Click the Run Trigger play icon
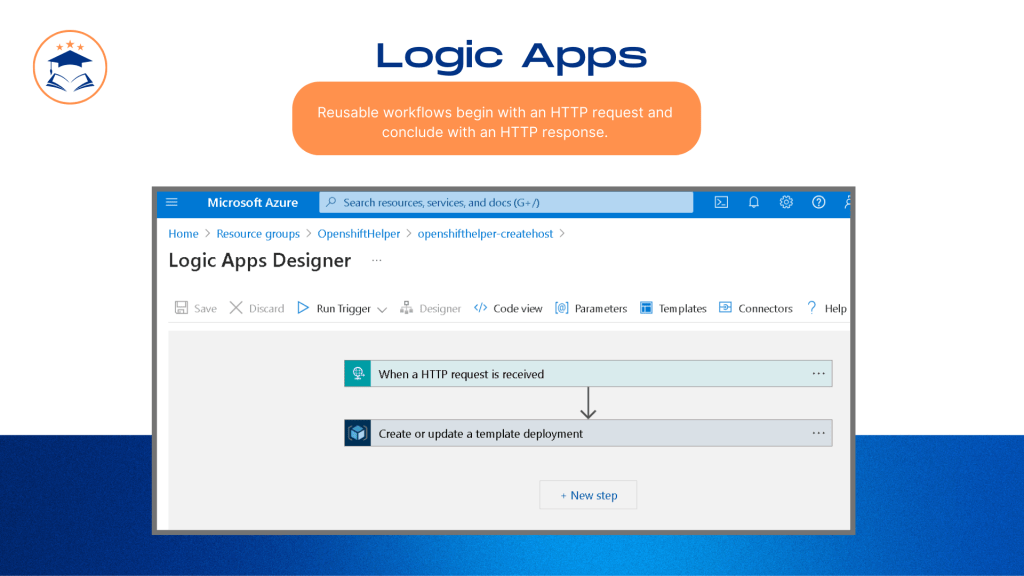1024x576 pixels. click(303, 308)
